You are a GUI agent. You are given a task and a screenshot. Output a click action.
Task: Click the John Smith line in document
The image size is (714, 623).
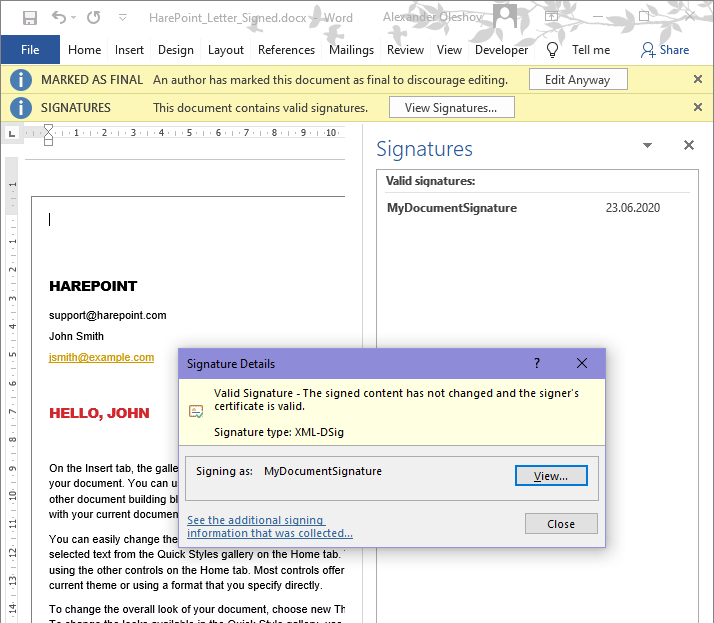pyautogui.click(x=76, y=336)
